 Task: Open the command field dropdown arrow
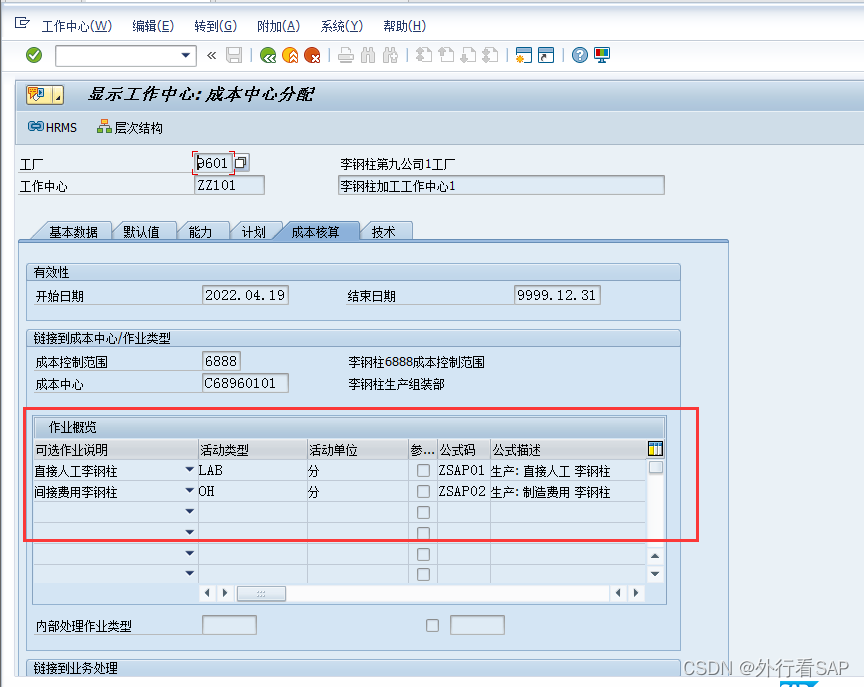tap(186, 55)
